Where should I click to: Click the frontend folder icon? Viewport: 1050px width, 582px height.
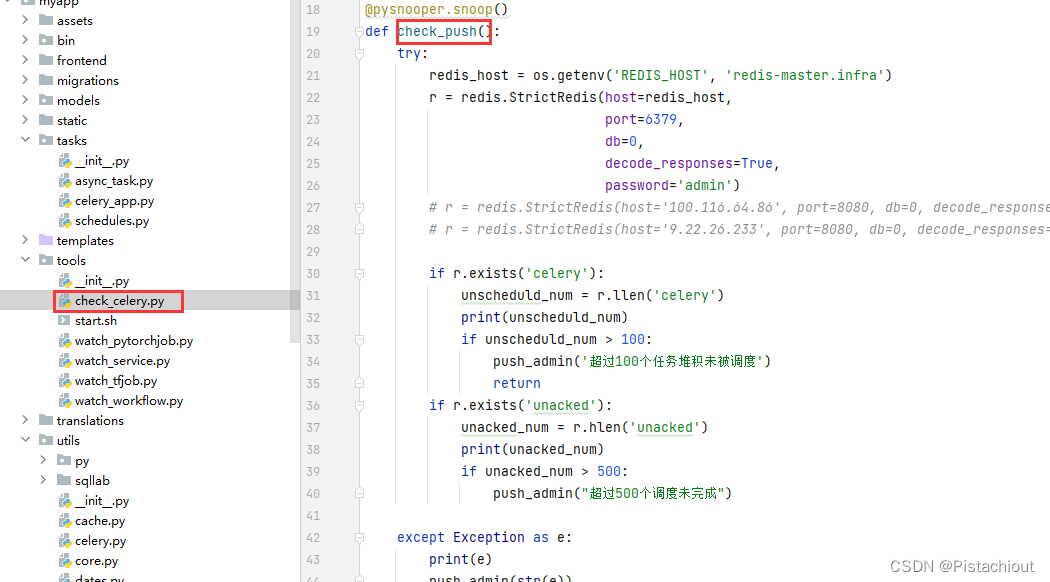pos(46,60)
